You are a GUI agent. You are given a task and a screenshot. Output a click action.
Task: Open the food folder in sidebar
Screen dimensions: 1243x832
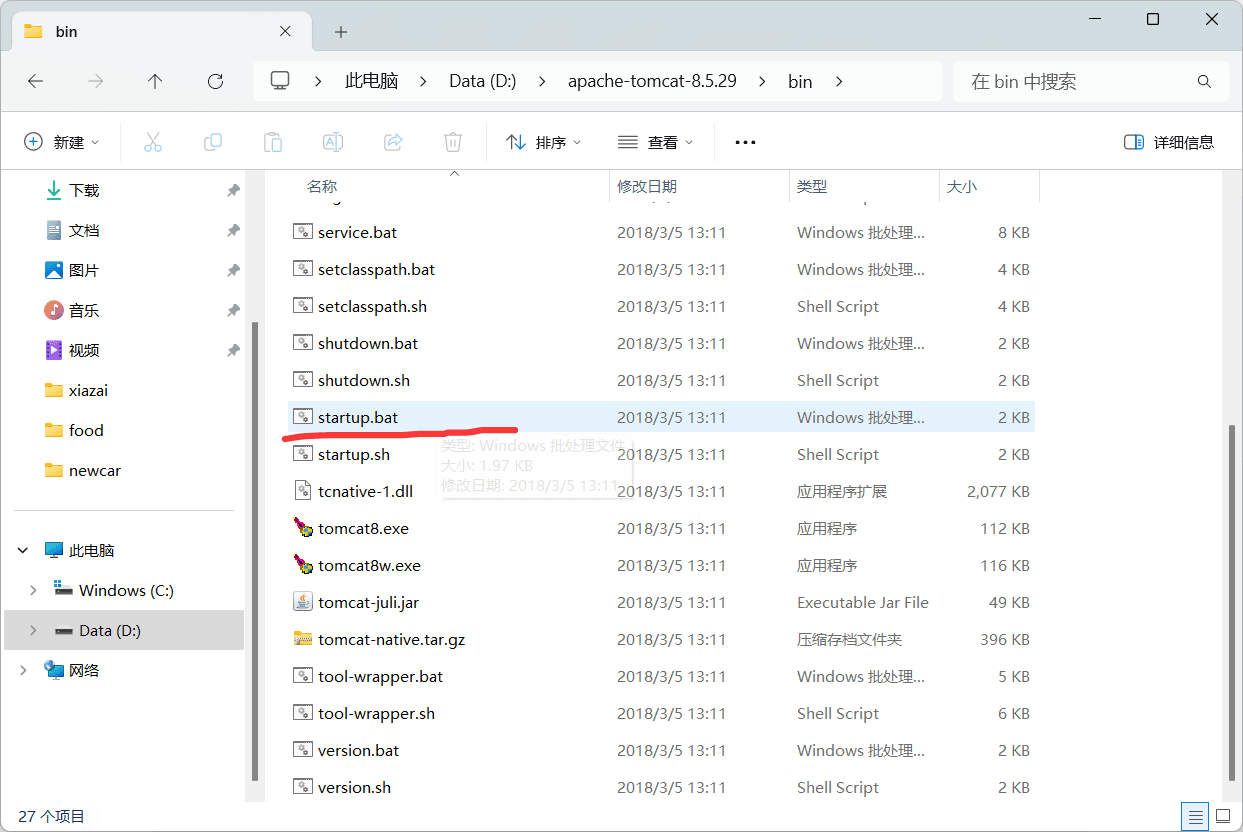coord(86,430)
